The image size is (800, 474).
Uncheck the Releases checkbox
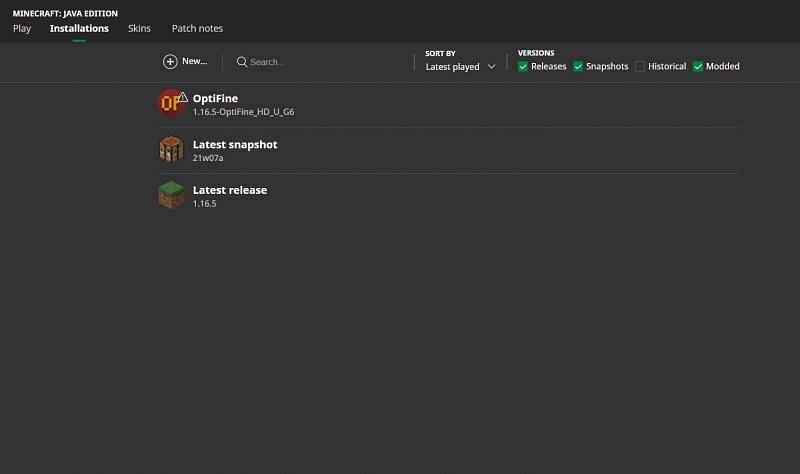(522, 66)
